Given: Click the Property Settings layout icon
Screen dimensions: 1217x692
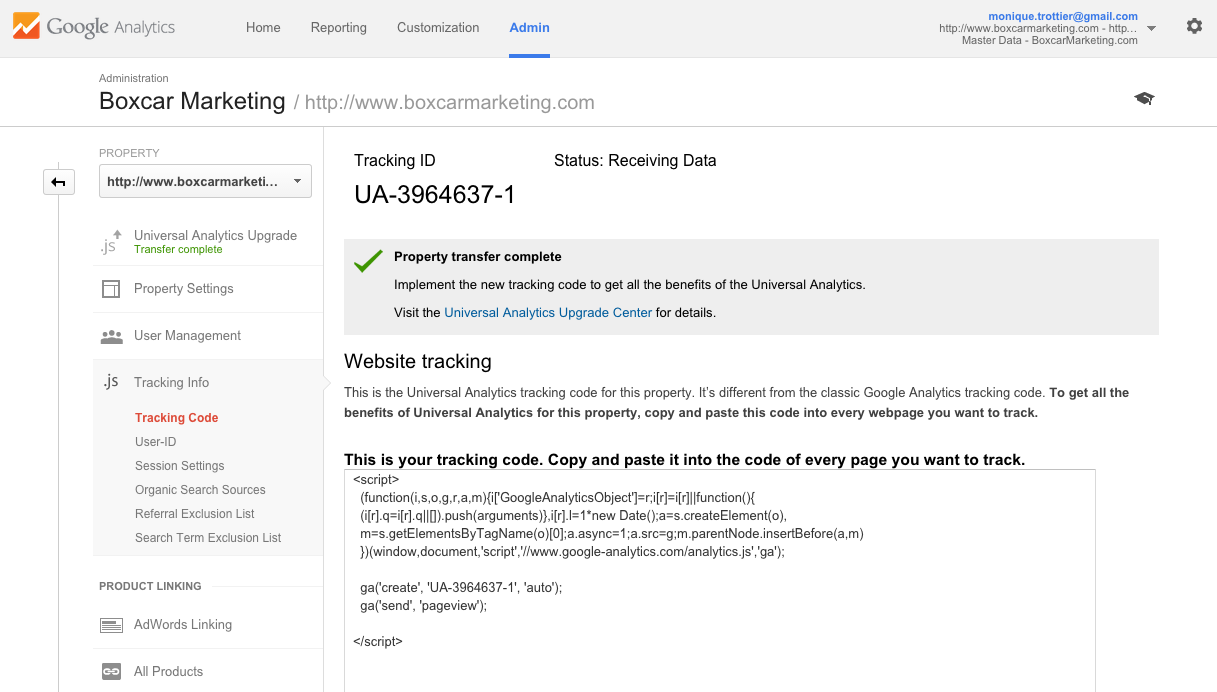Looking at the screenshot, I should click(x=111, y=289).
